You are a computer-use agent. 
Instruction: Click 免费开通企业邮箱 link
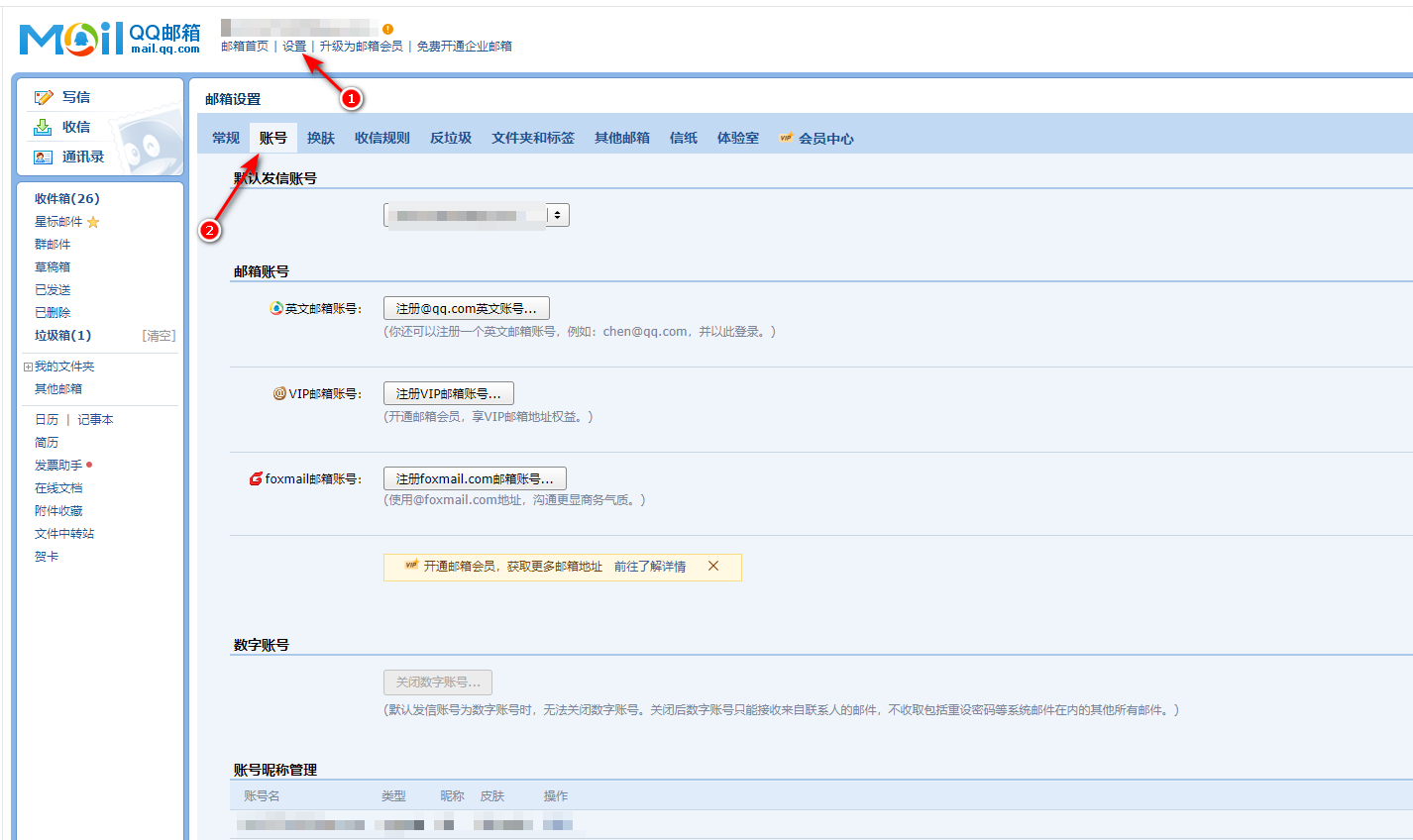coord(464,47)
